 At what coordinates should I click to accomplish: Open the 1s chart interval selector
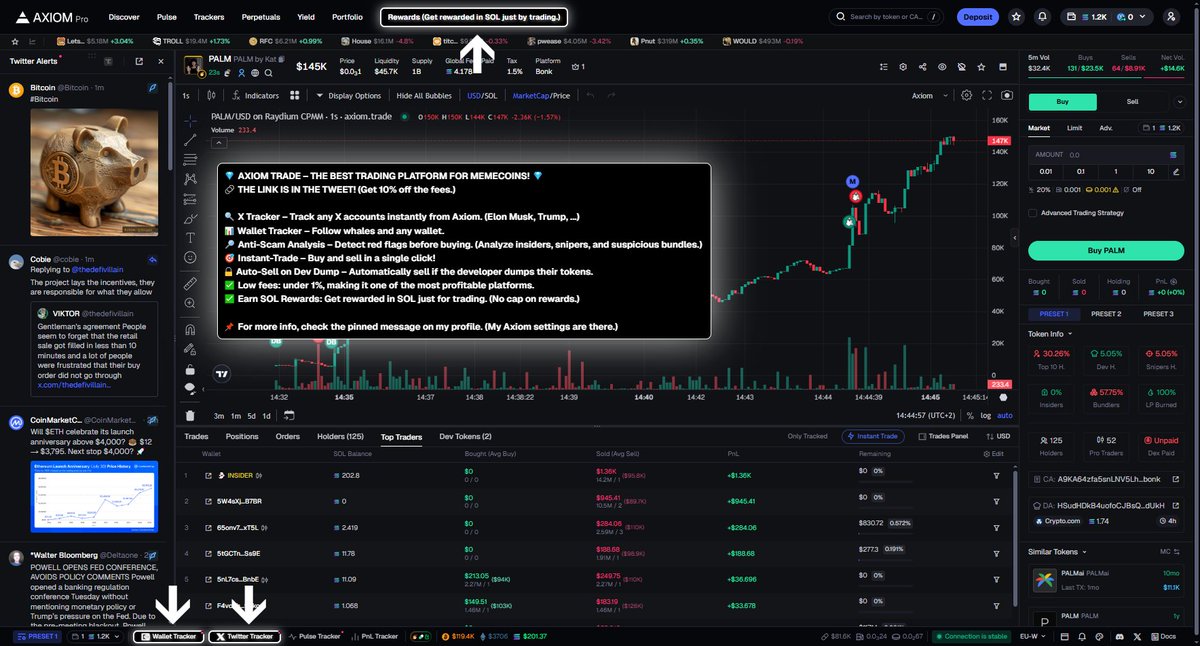[x=186, y=96]
